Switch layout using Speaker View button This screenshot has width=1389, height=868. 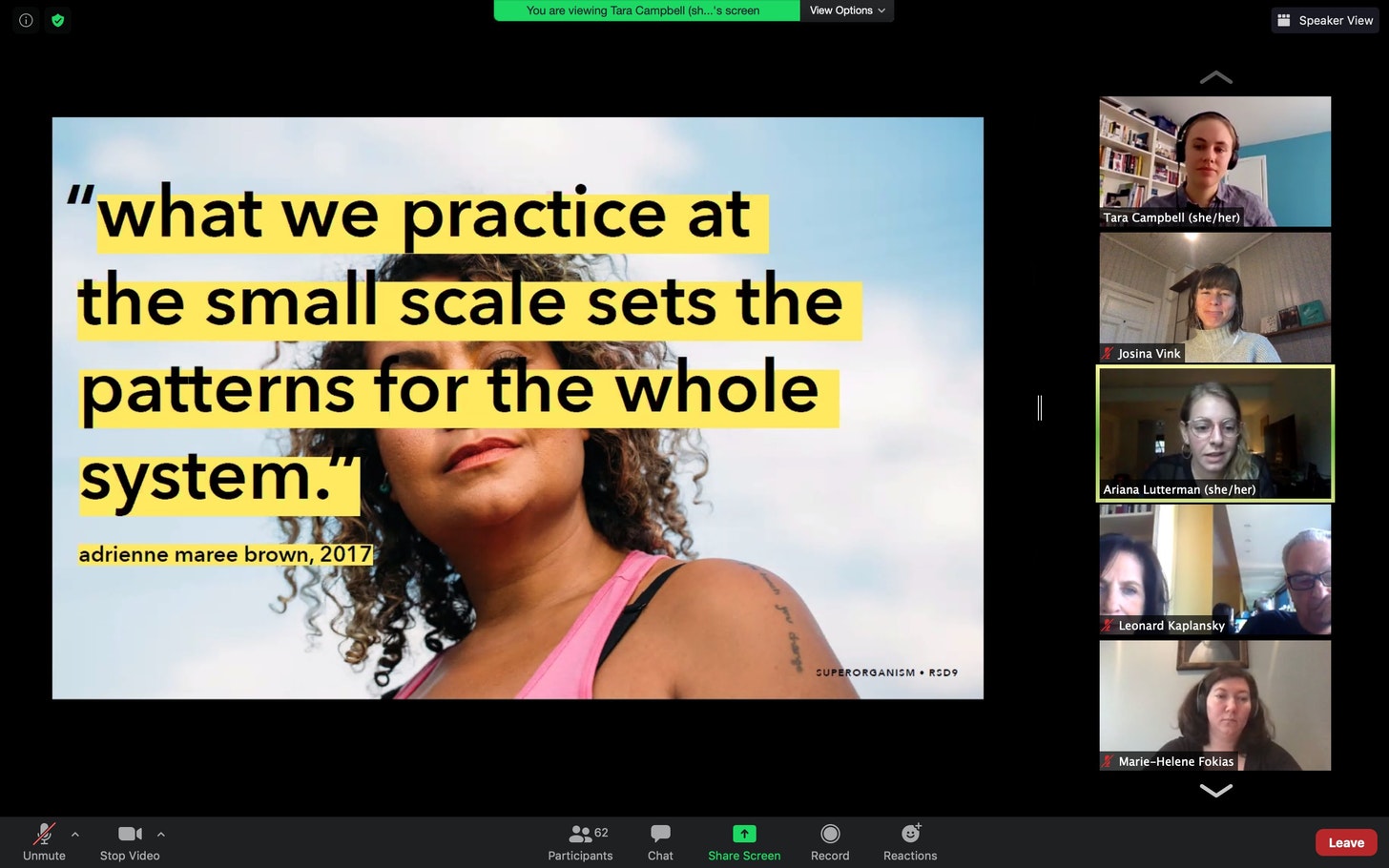(x=1325, y=20)
